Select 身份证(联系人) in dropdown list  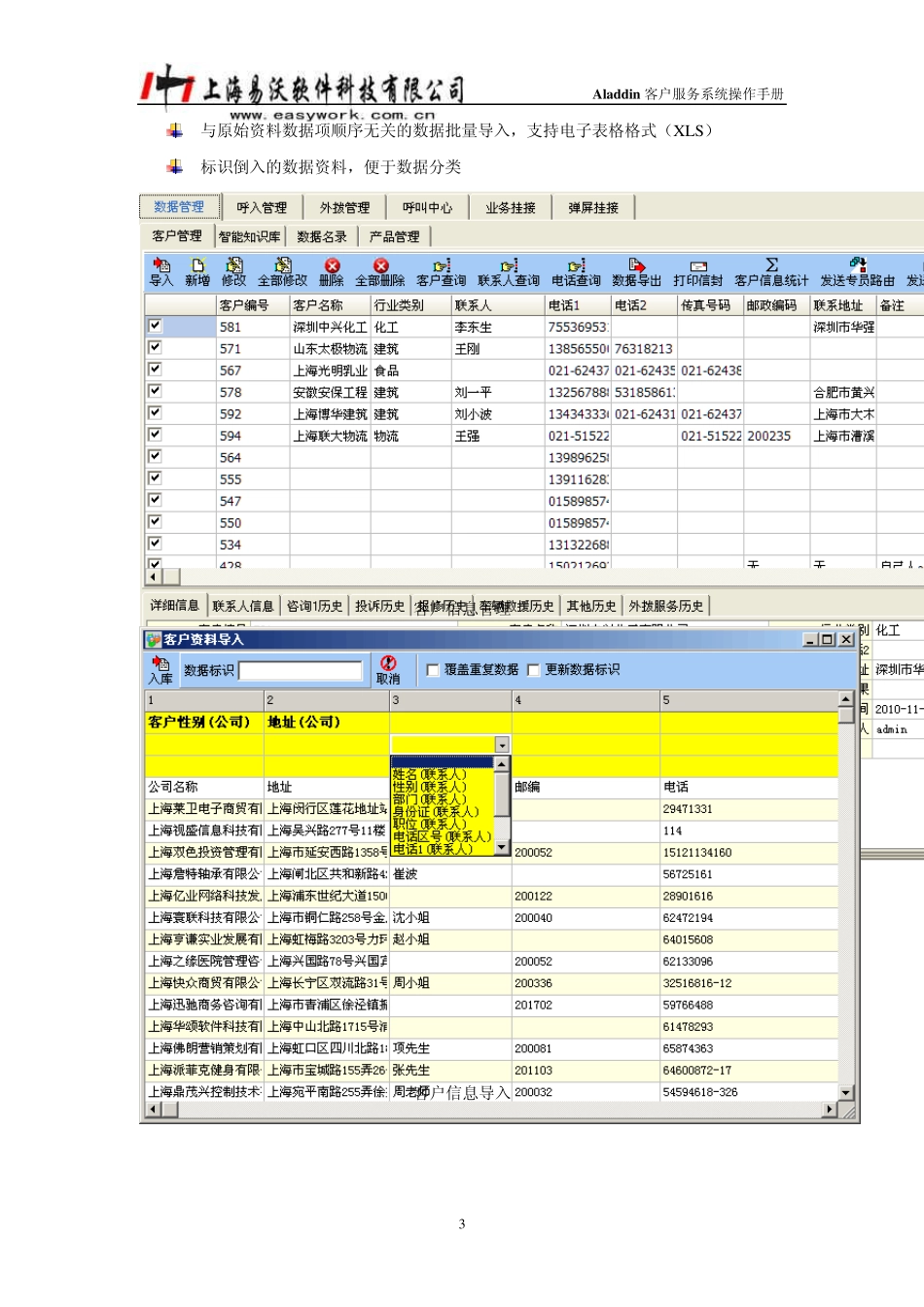pos(435,812)
